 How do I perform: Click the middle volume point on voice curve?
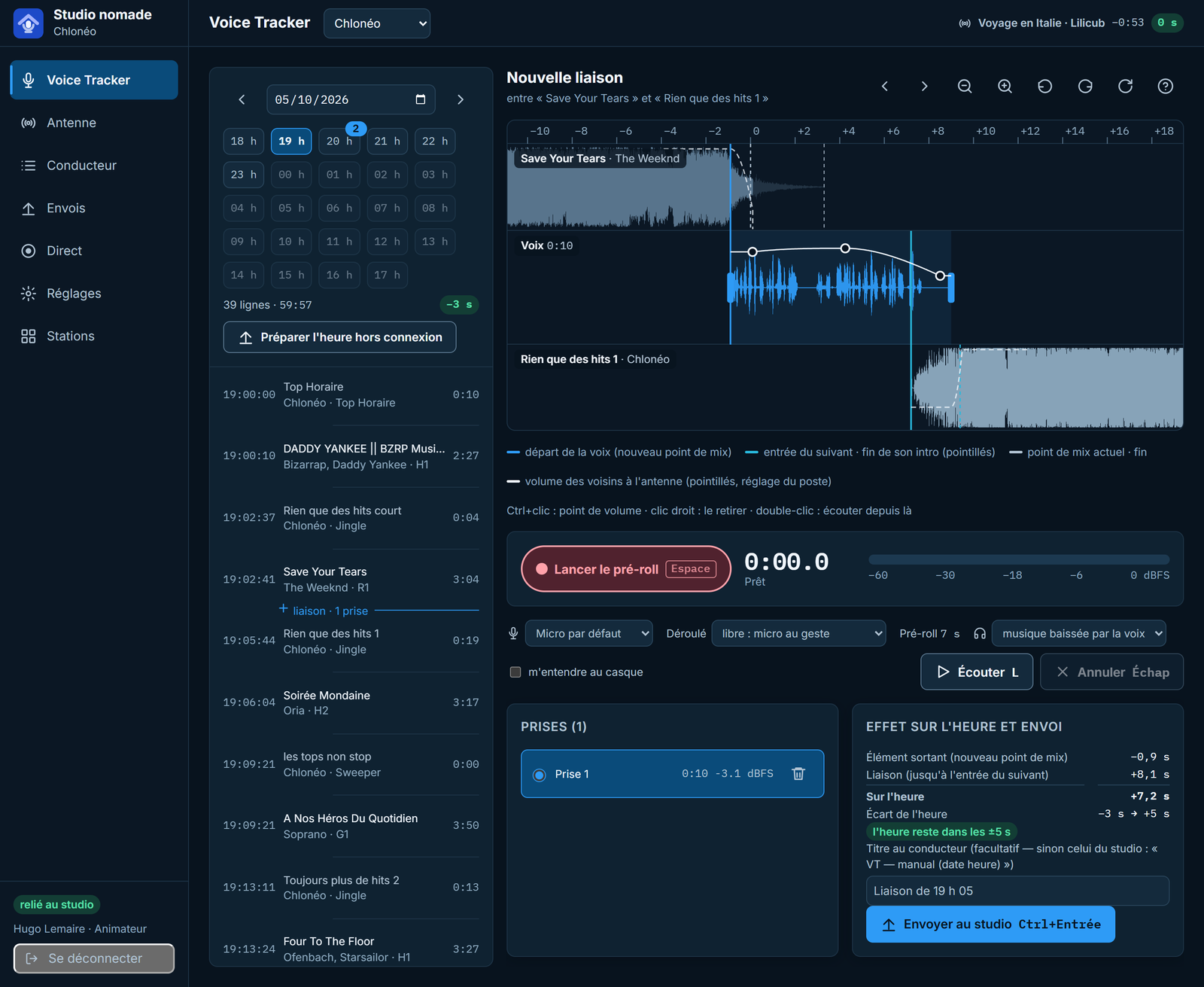[845, 248]
